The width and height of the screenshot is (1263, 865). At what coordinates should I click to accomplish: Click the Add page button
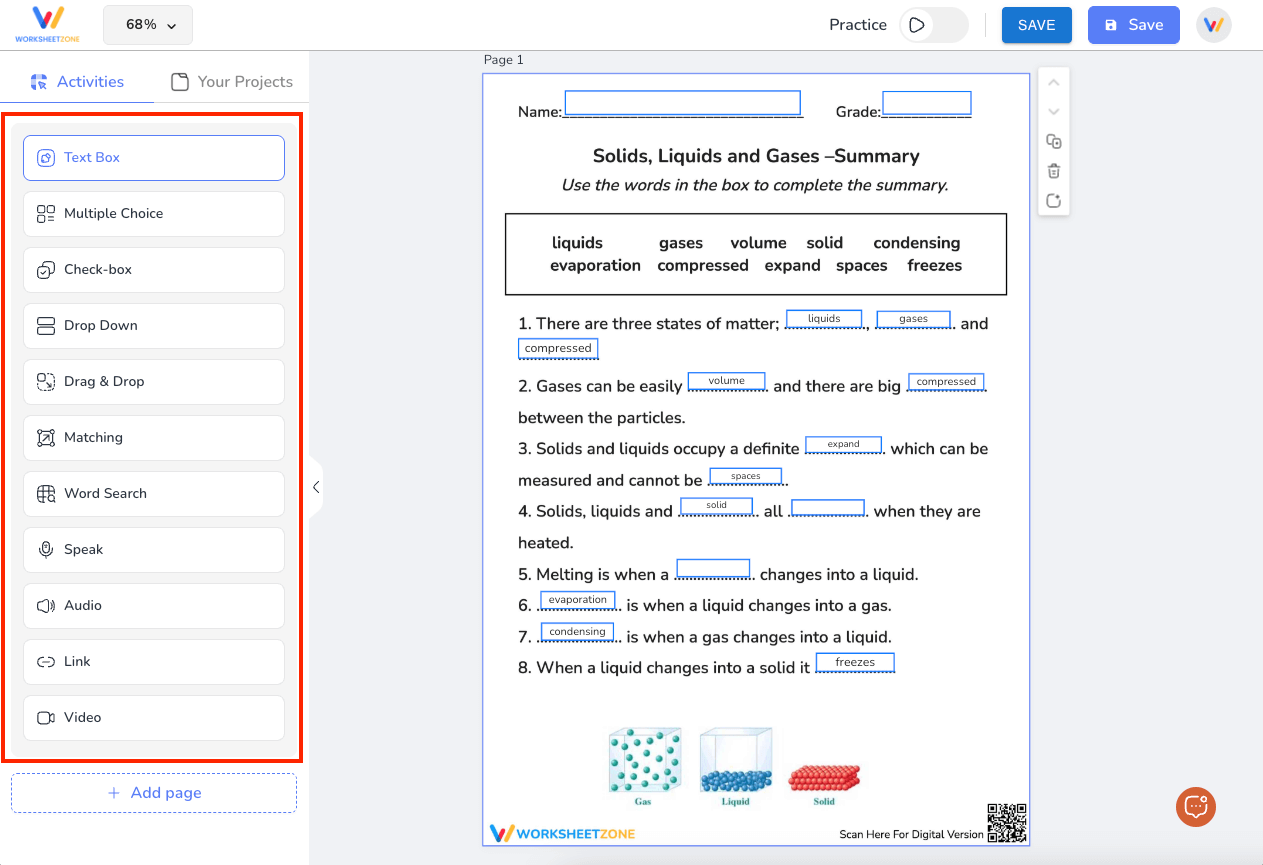coord(153,793)
